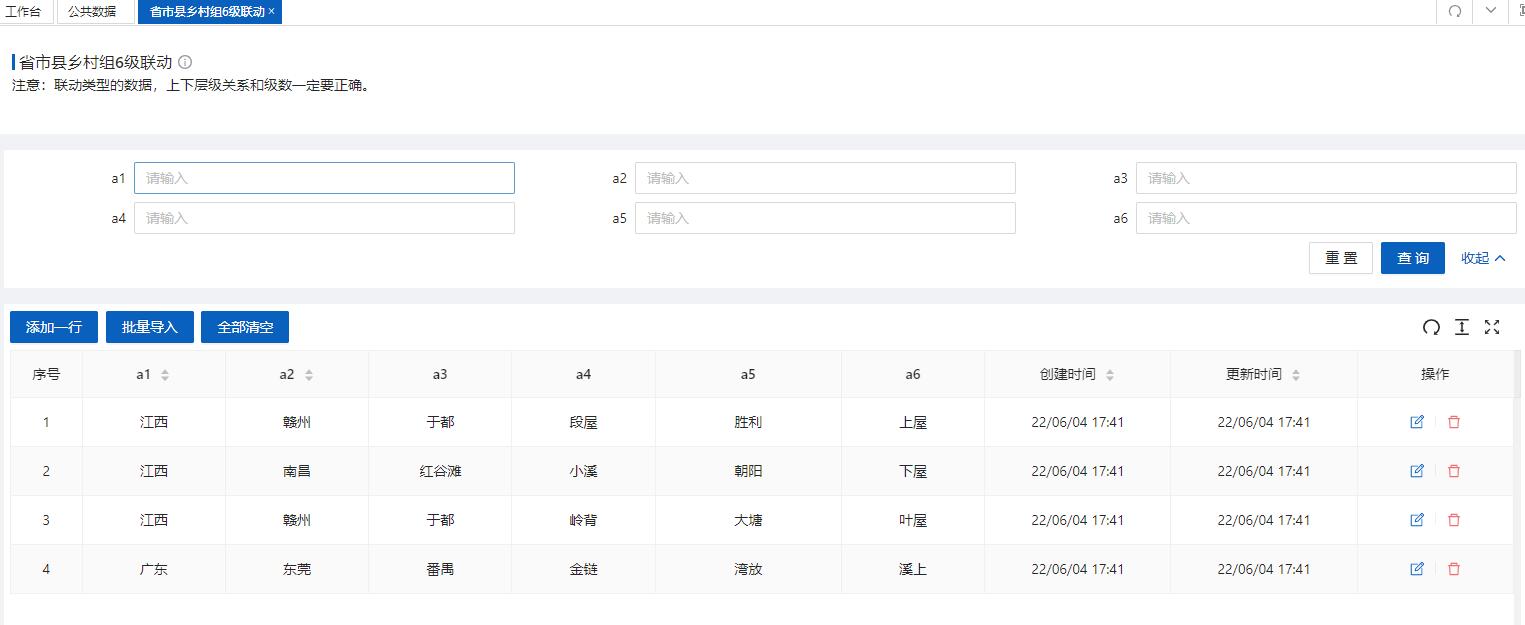Edit the row with 红谷滩
The width and height of the screenshot is (1525, 625).
click(1416, 471)
